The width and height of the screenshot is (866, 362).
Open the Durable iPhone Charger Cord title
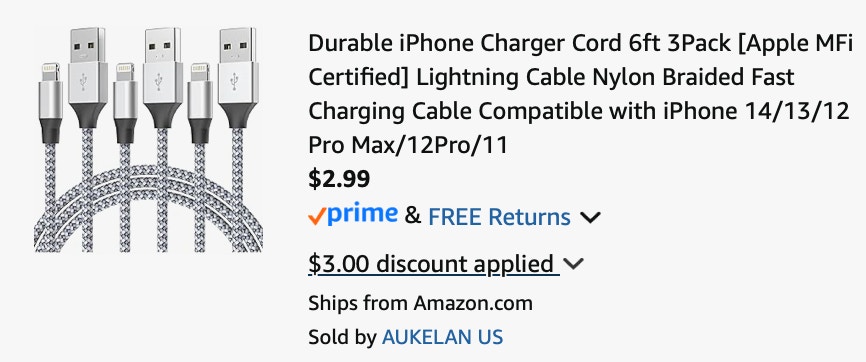point(579,94)
